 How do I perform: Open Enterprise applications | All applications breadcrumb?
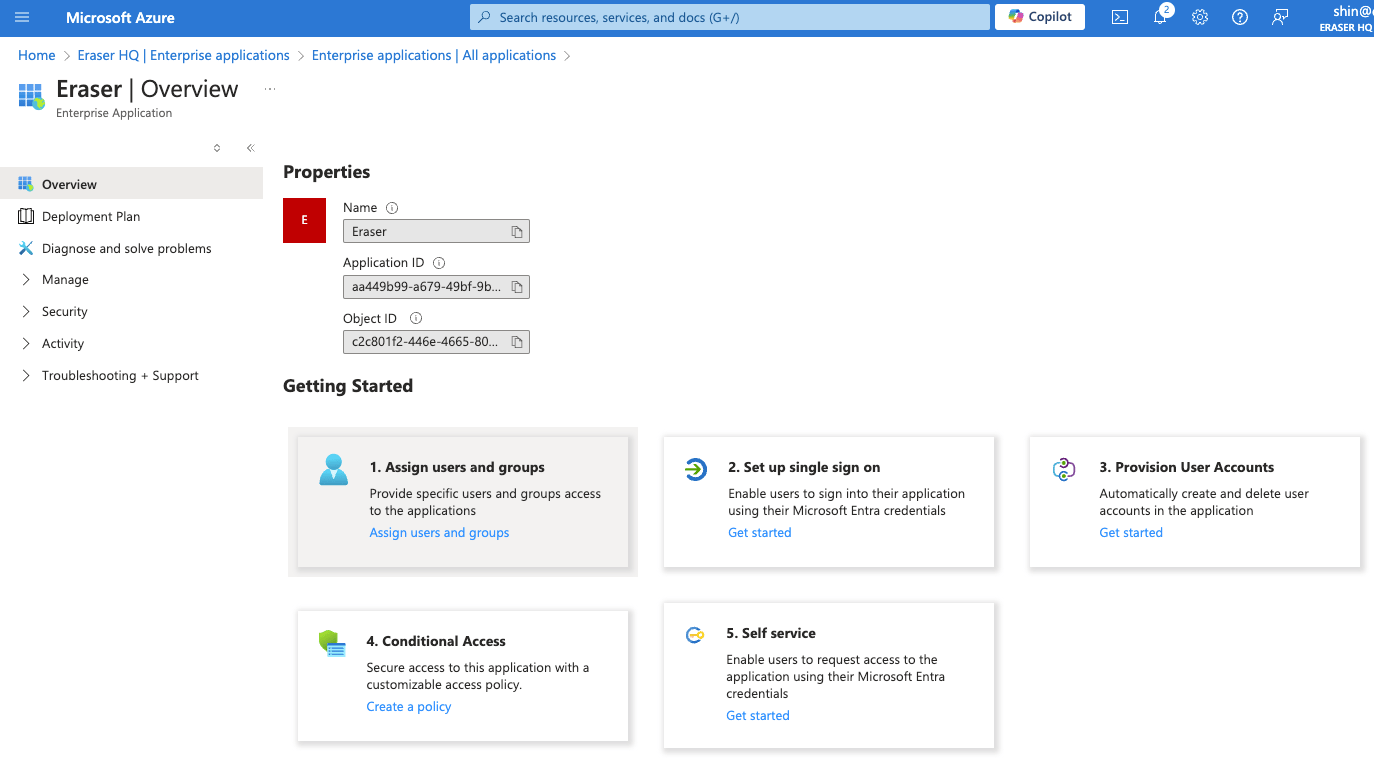pos(434,56)
